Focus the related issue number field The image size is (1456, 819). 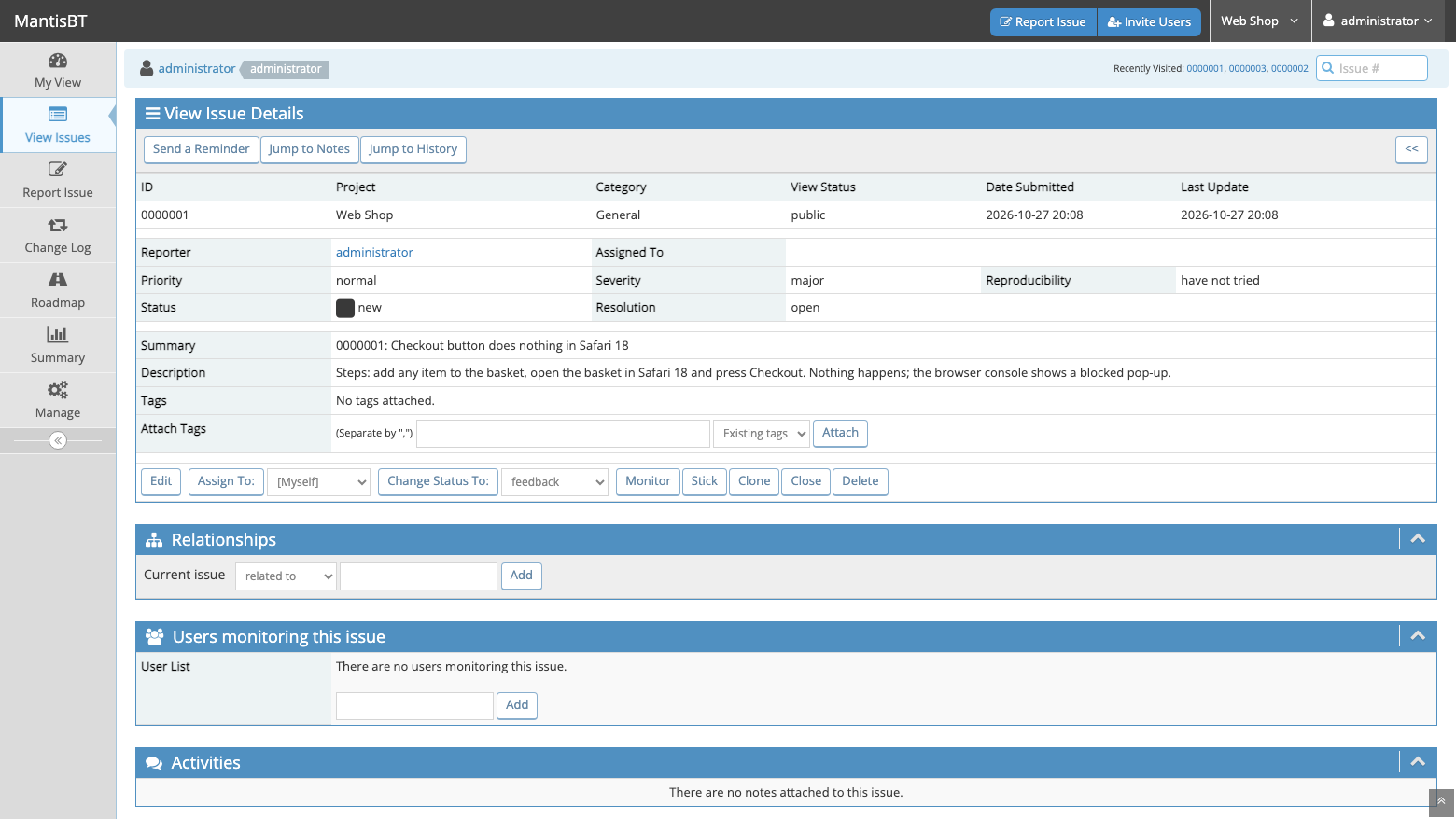pos(418,576)
